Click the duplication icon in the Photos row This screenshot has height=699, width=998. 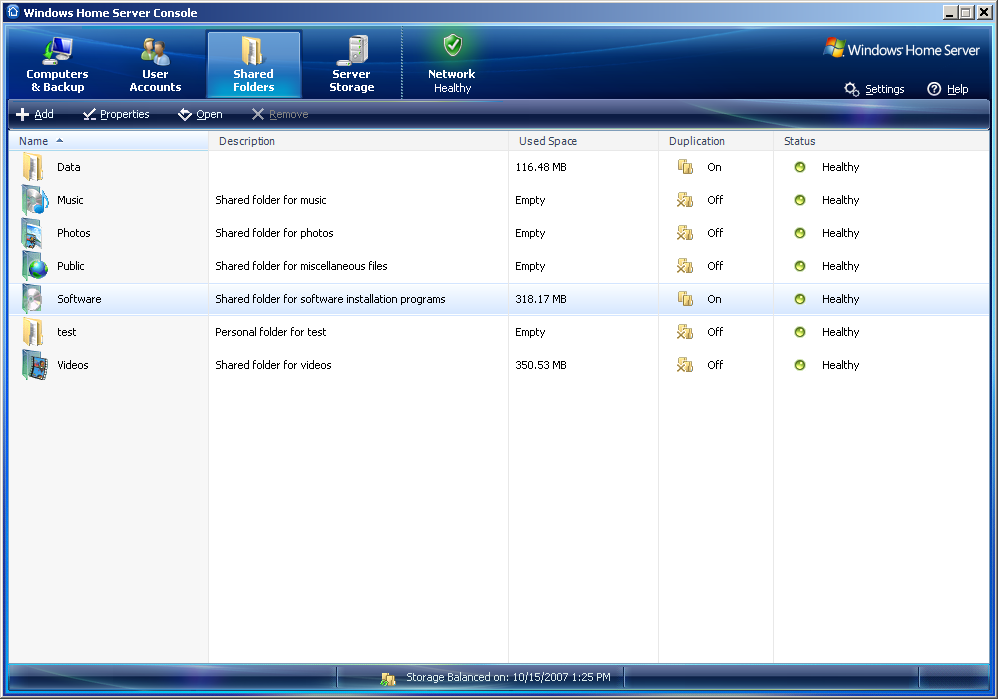pos(685,233)
